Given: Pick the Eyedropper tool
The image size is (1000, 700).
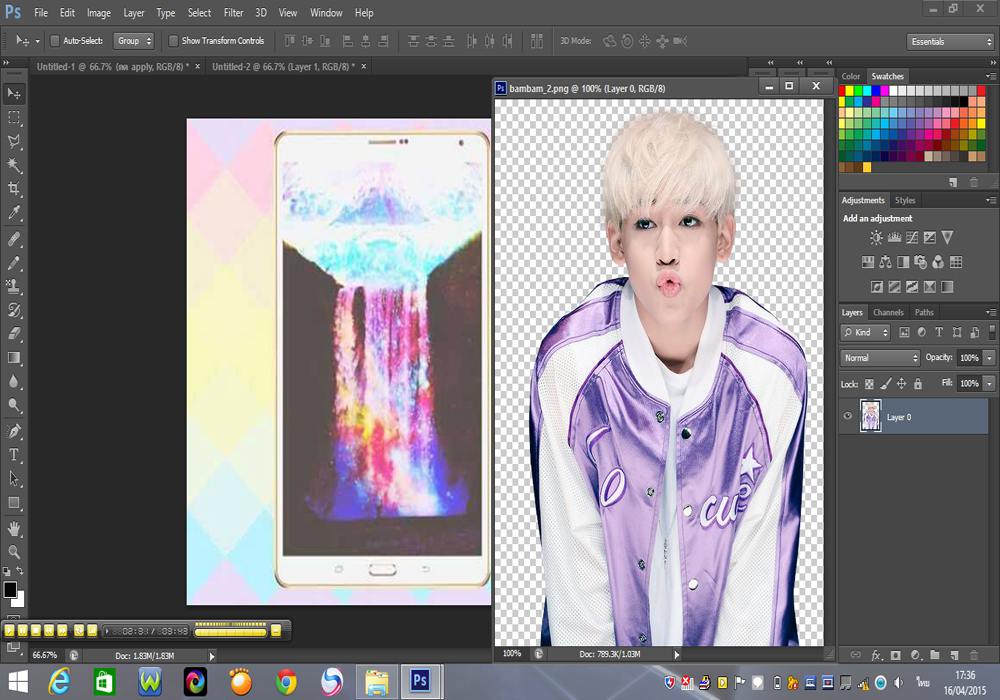Looking at the screenshot, I should click(14, 213).
